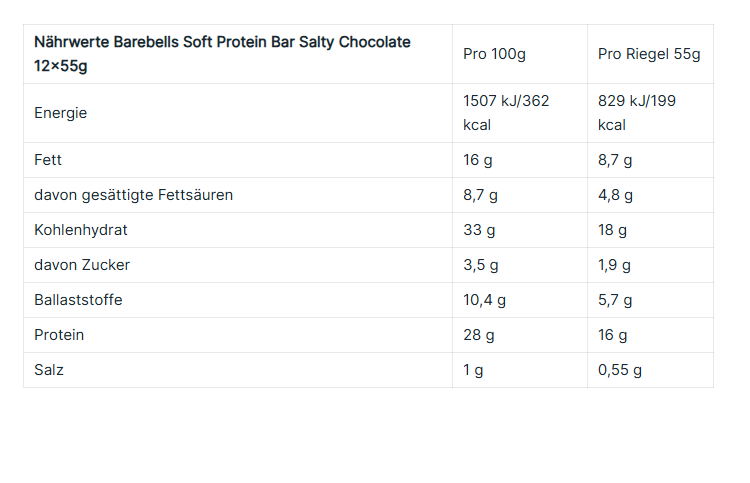Click the '1507 kJ/362 kcal' energy value
The width and height of the screenshot is (750, 483).
tap(506, 113)
